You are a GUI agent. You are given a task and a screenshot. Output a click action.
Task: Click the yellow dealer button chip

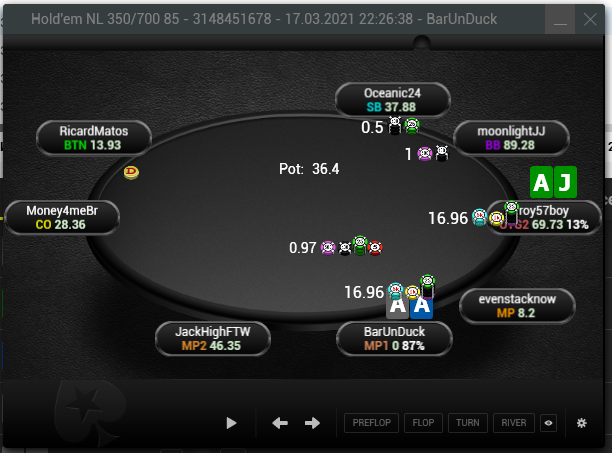coord(131,172)
